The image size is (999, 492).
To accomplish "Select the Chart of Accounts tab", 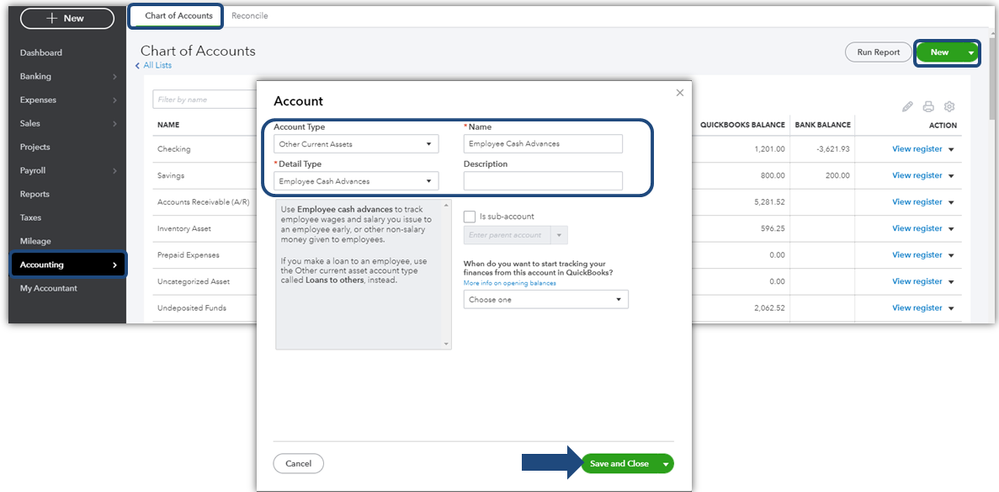I will pos(179,16).
